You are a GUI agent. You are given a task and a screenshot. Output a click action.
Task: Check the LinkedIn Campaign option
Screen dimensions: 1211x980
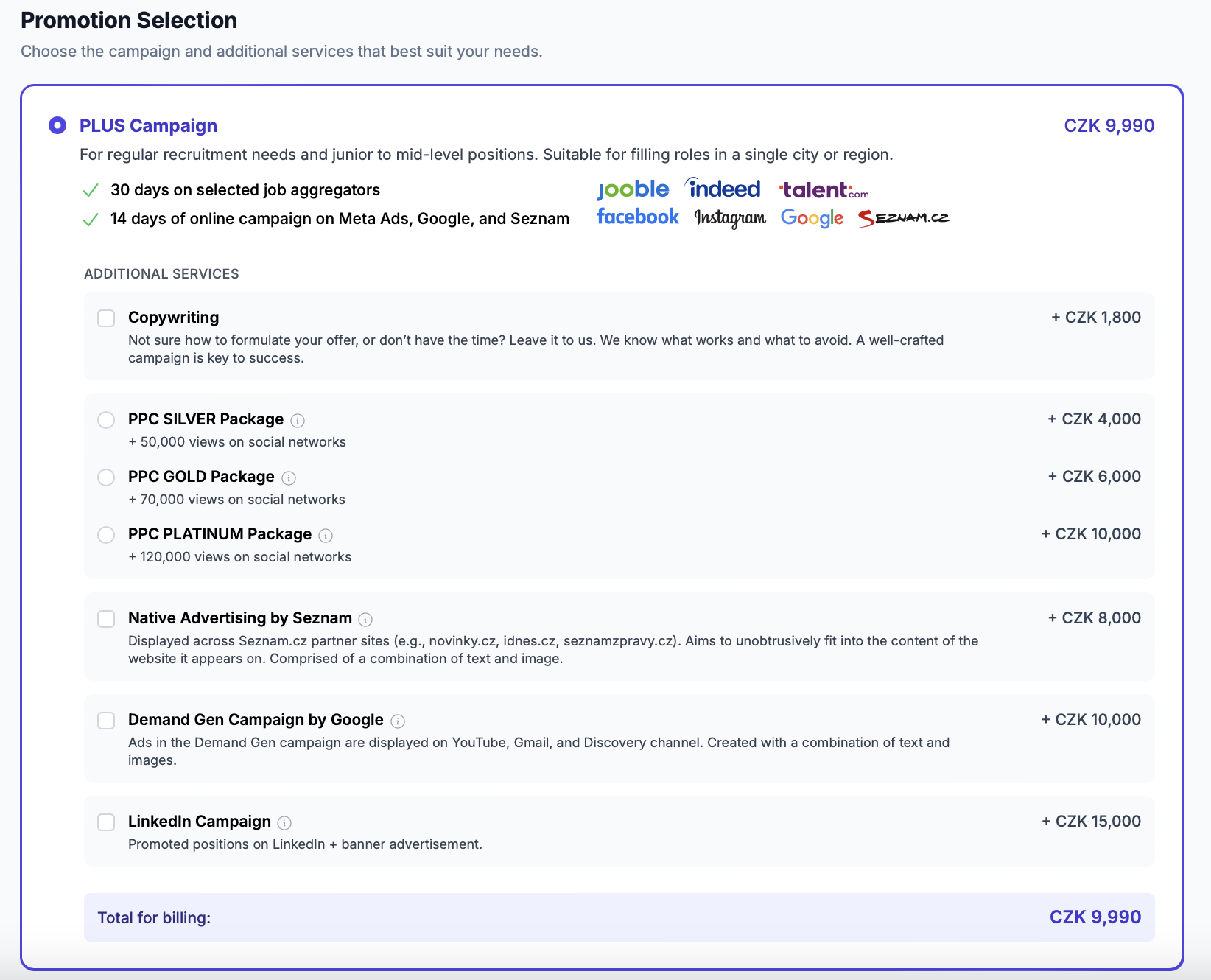coord(107,822)
